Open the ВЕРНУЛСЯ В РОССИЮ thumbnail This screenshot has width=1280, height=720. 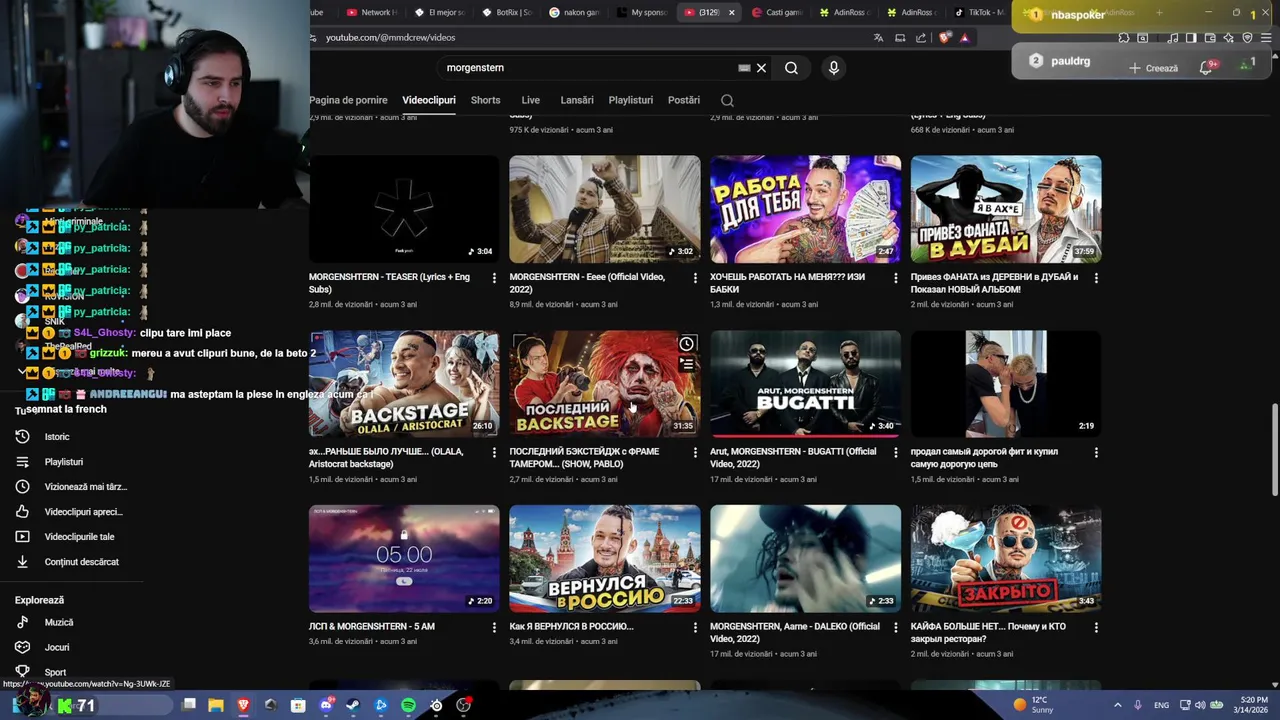coord(605,558)
